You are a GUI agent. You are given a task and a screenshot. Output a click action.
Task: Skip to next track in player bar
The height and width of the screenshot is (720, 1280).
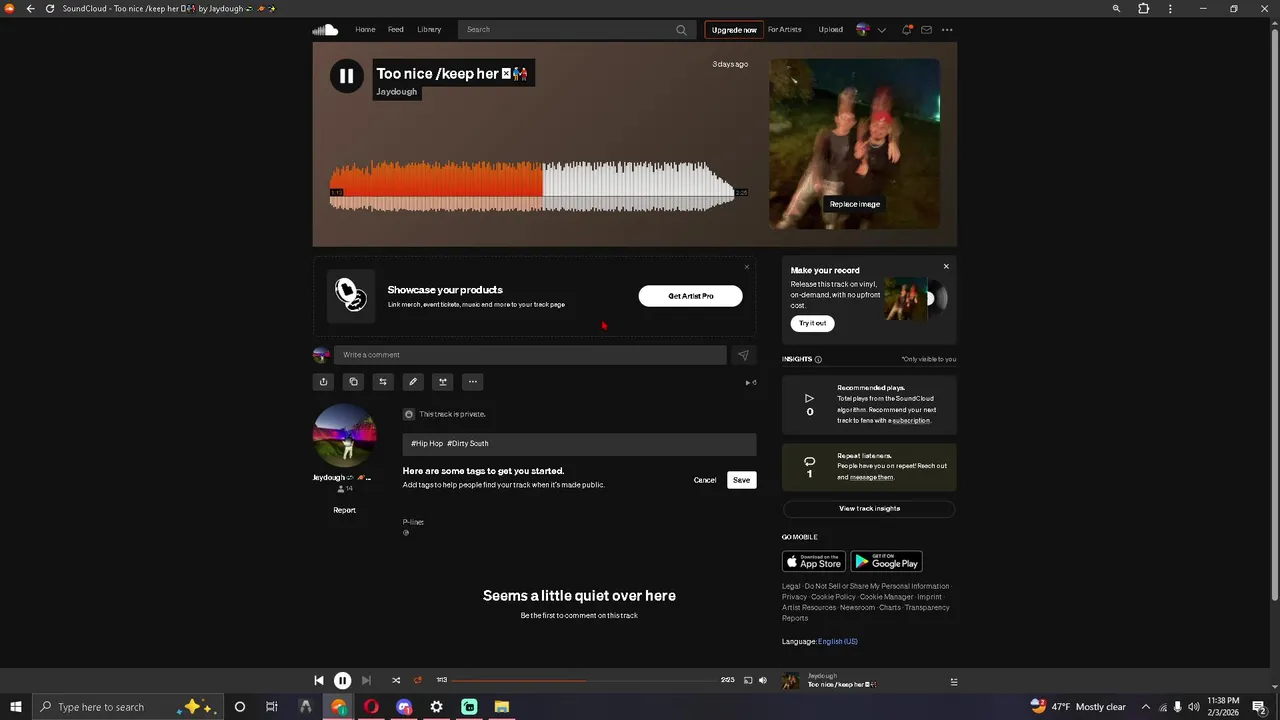click(366, 681)
